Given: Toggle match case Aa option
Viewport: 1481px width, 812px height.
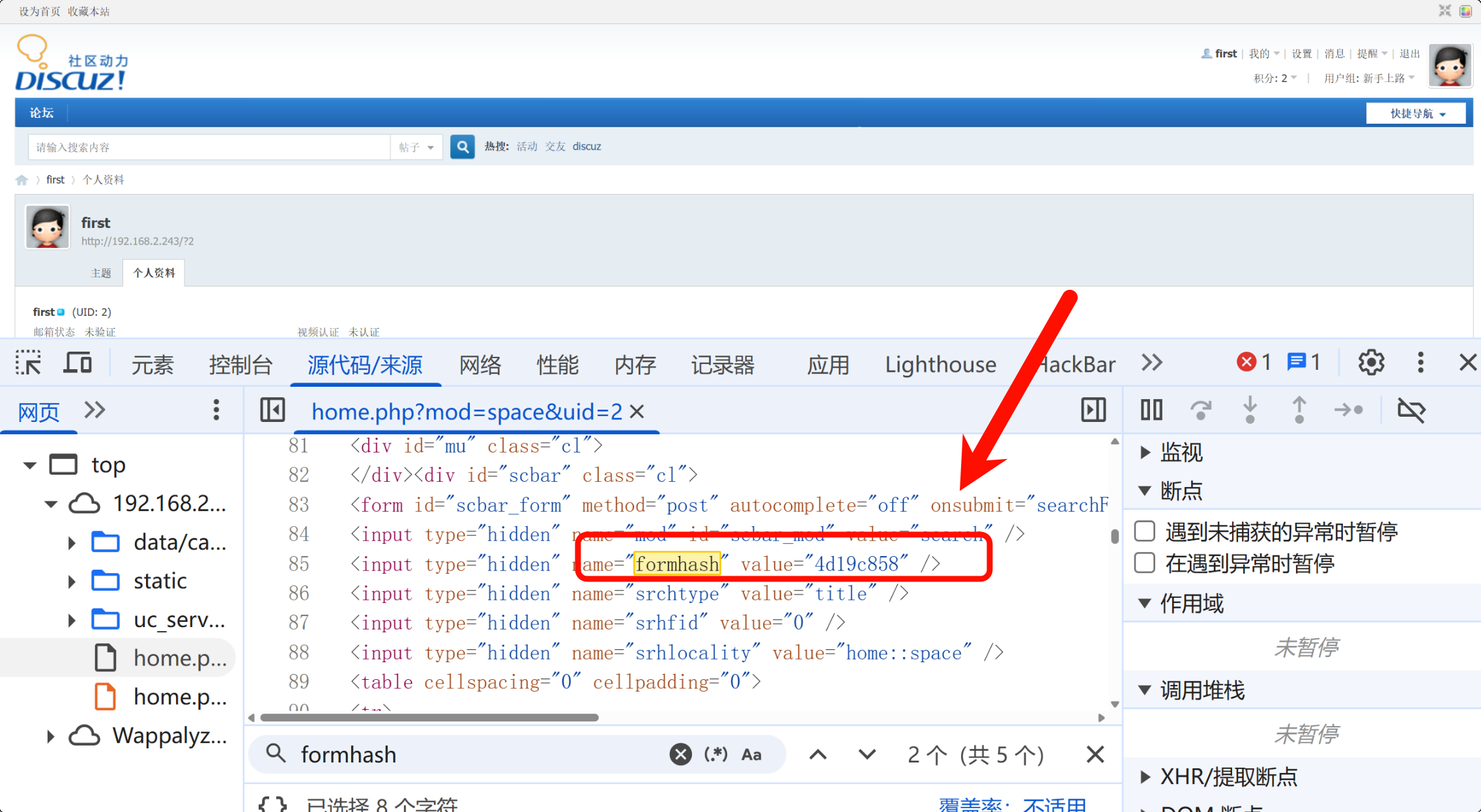Looking at the screenshot, I should point(751,755).
